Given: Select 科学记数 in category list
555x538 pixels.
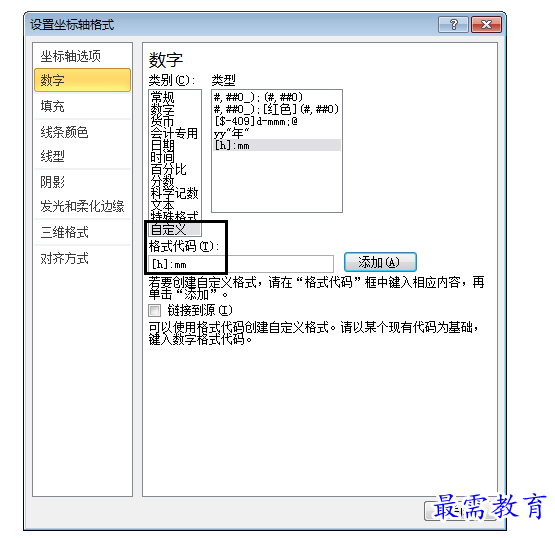Looking at the screenshot, I should tap(174, 194).
